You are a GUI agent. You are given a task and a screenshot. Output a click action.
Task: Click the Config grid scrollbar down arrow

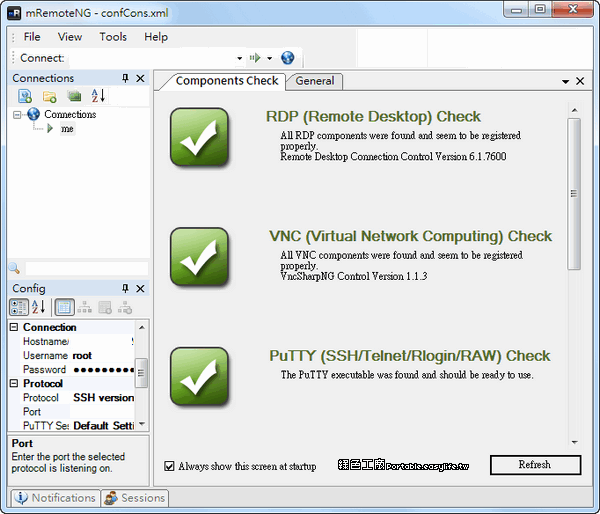pos(142,424)
